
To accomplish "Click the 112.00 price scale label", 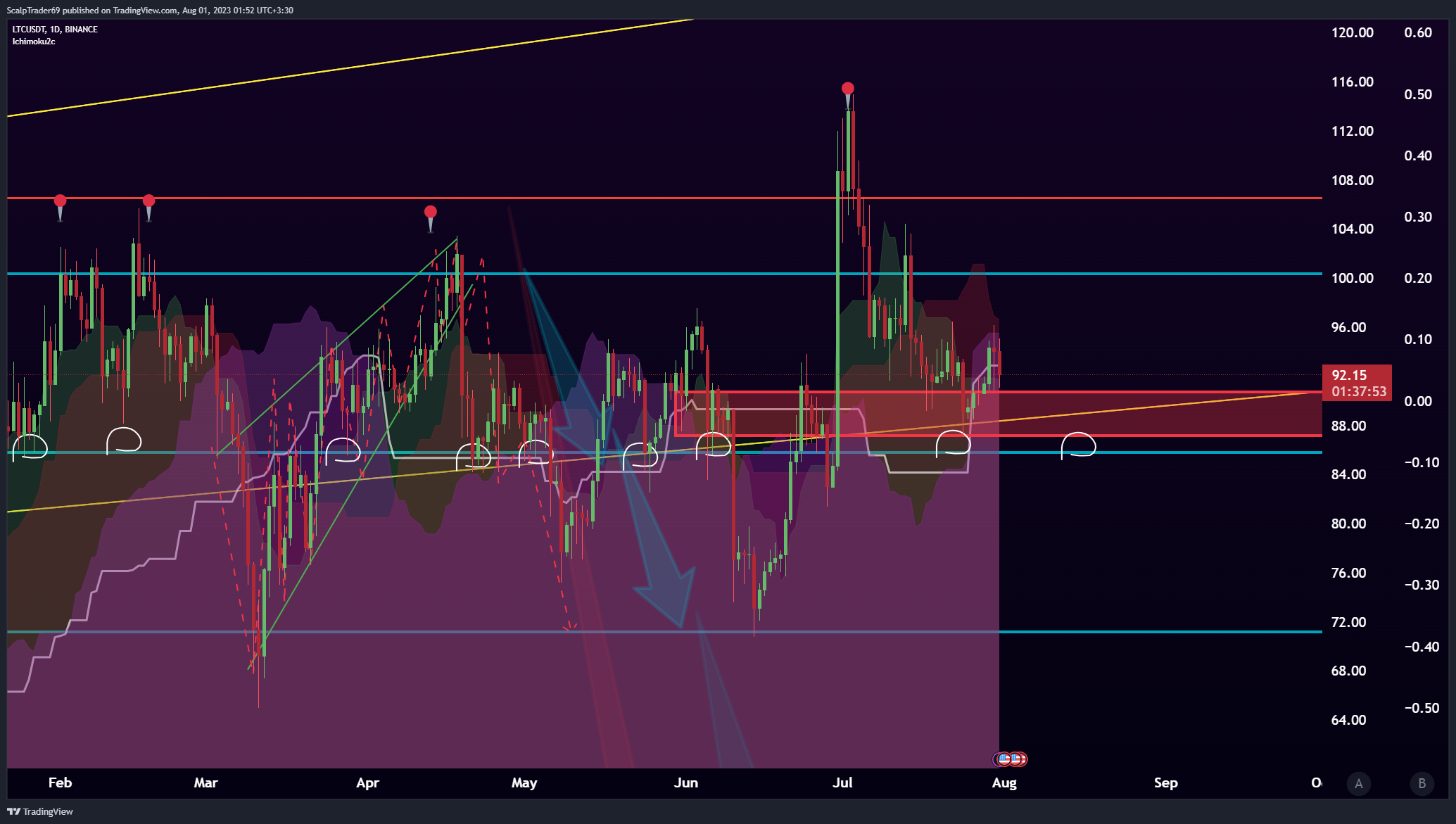I will [x=1352, y=131].
